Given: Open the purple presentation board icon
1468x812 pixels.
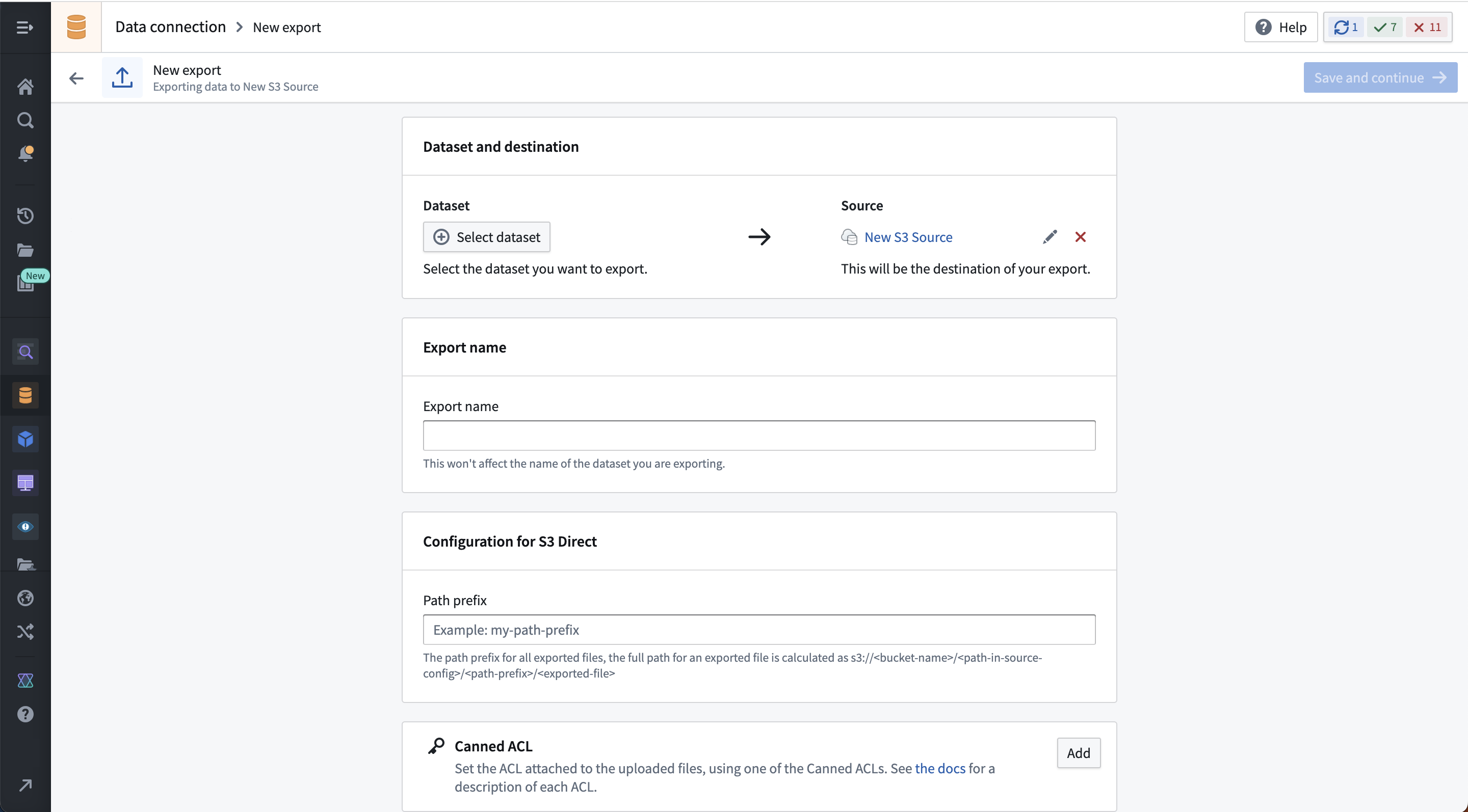Looking at the screenshot, I should coord(25,483).
